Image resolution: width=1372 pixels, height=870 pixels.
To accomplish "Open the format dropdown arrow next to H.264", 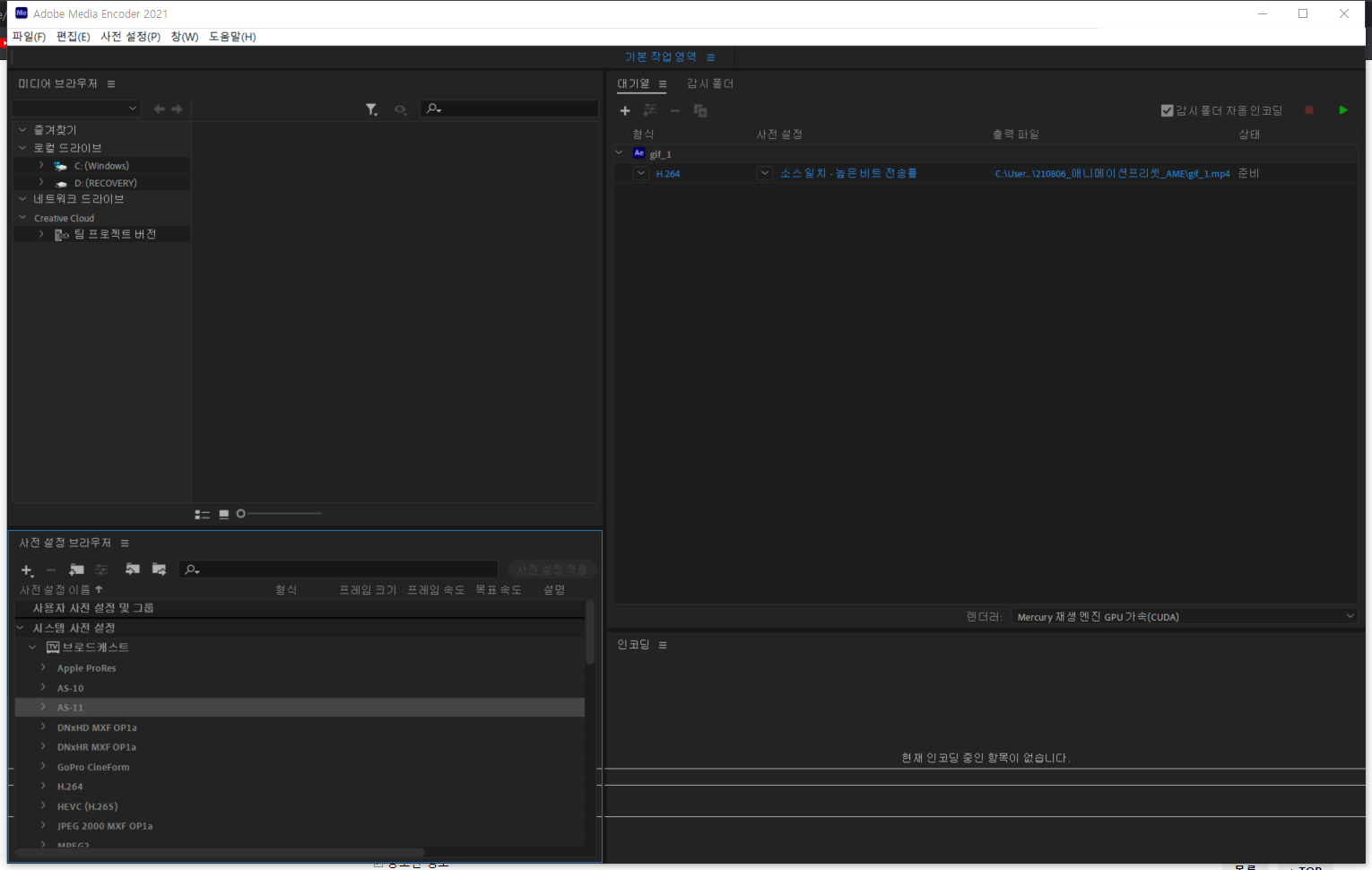I will (641, 173).
